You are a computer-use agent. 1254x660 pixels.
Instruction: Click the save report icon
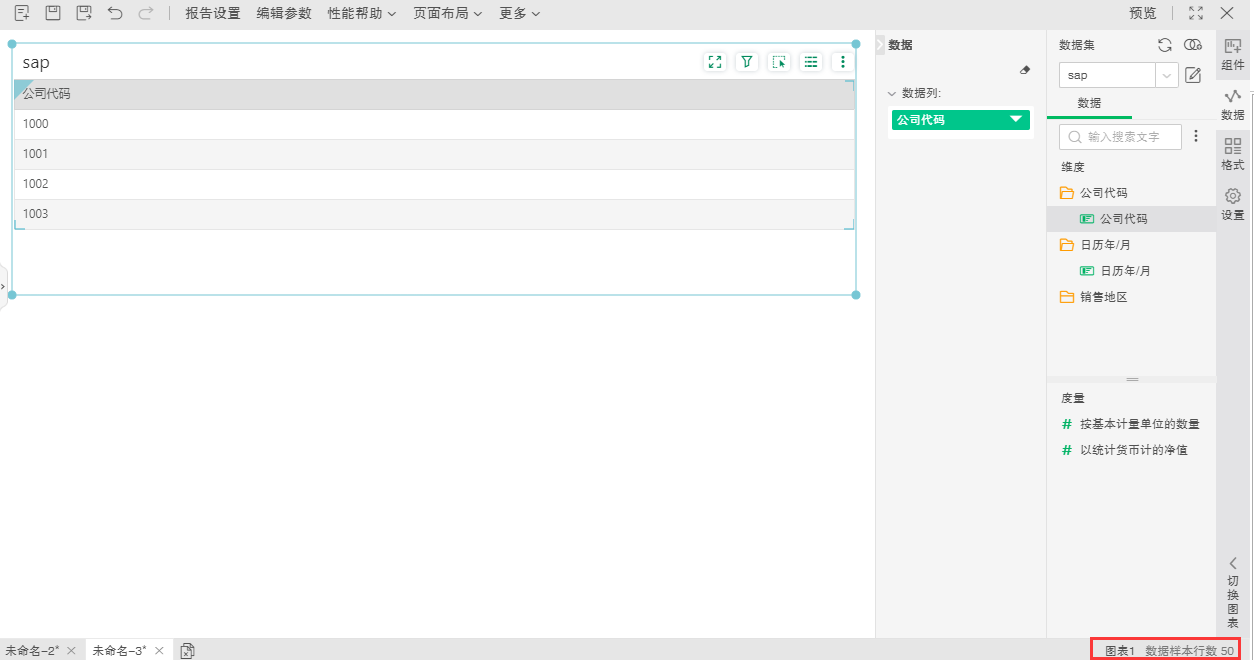point(53,13)
